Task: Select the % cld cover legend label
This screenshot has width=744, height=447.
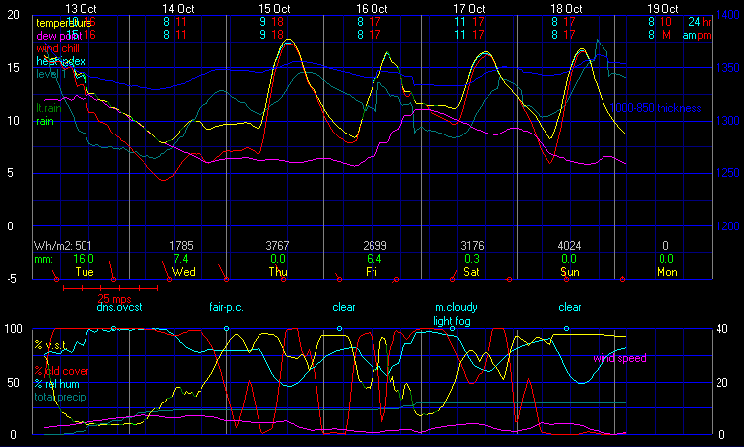Action: 61,371
